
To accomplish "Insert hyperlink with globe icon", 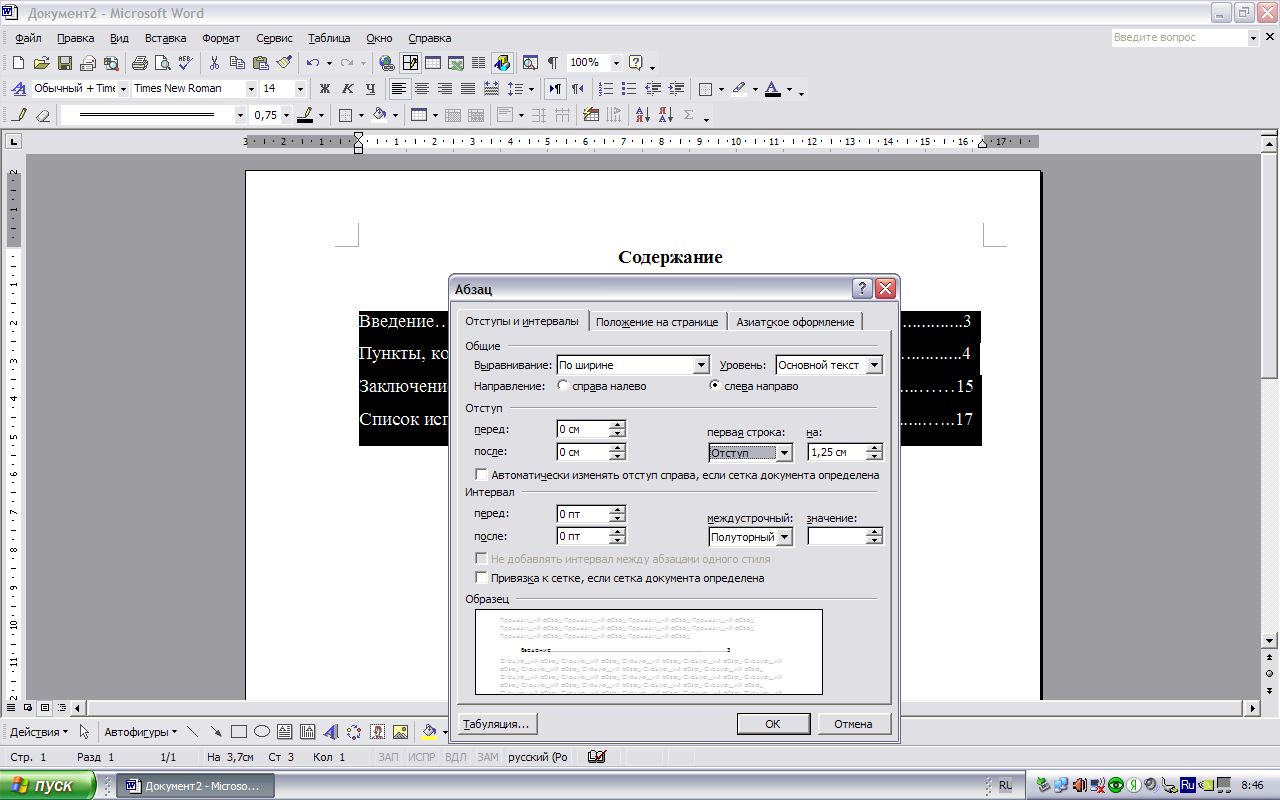I will [x=387, y=62].
